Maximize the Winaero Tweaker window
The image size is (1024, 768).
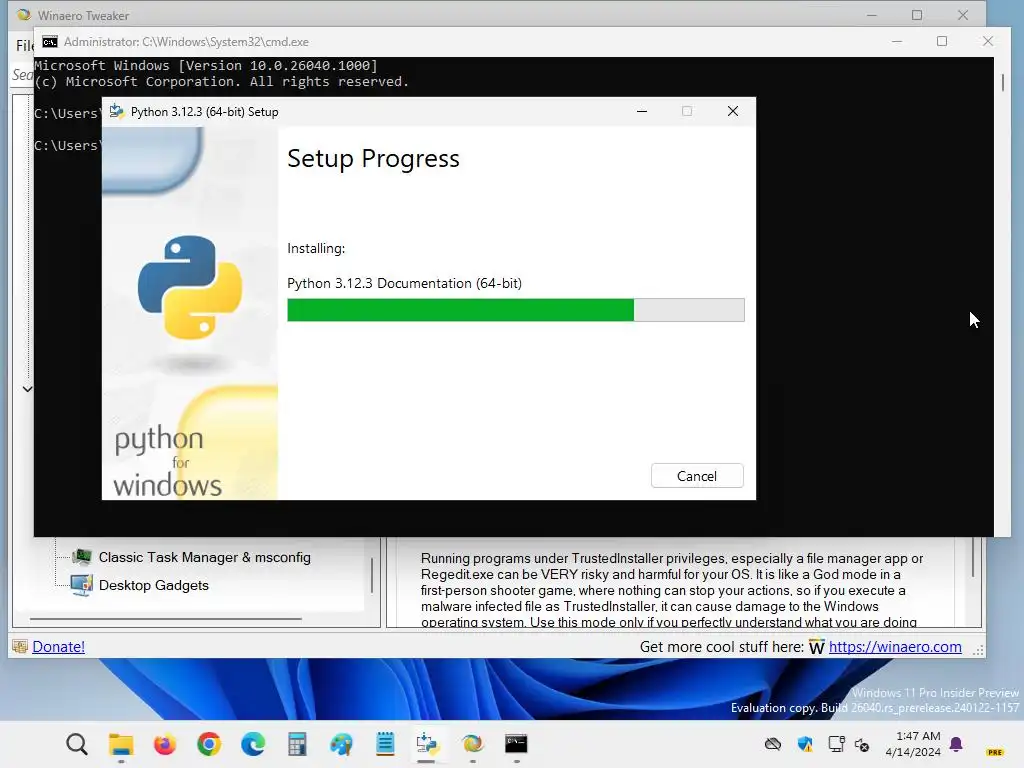point(917,14)
